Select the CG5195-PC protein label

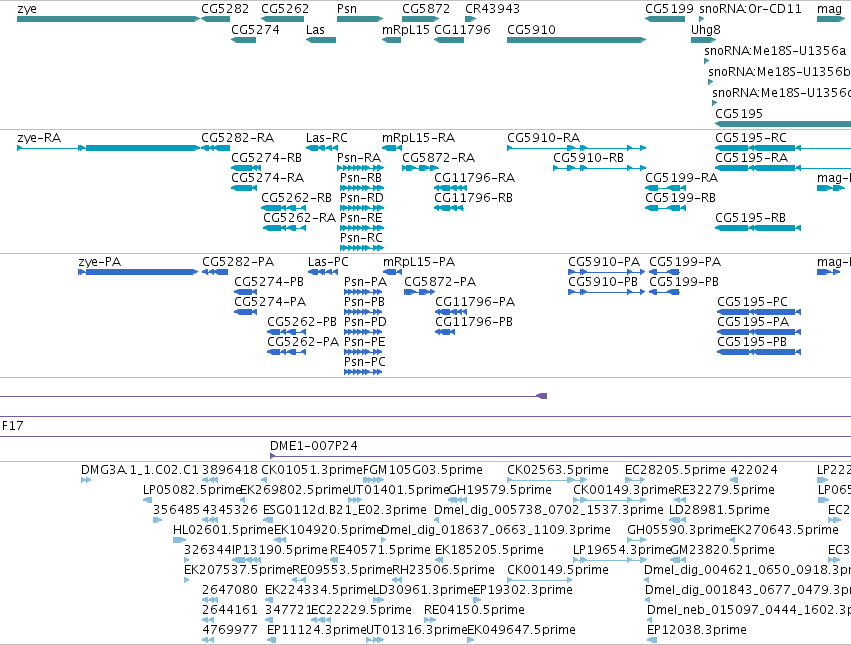coord(752,302)
